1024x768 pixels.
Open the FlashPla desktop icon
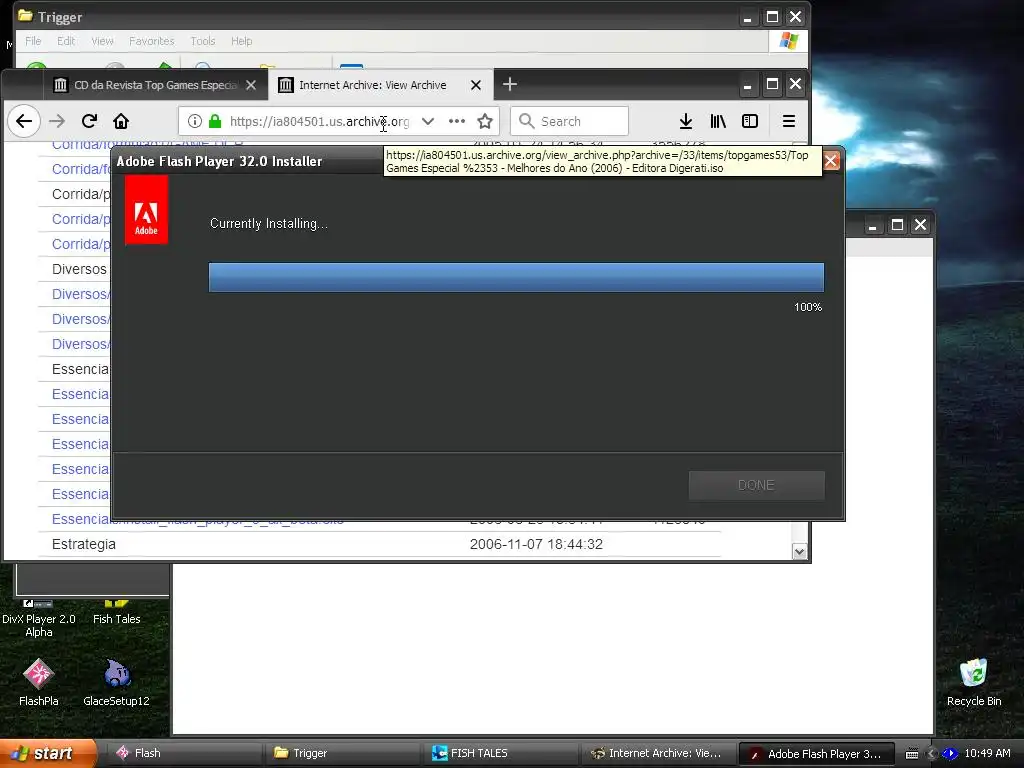click(39, 682)
